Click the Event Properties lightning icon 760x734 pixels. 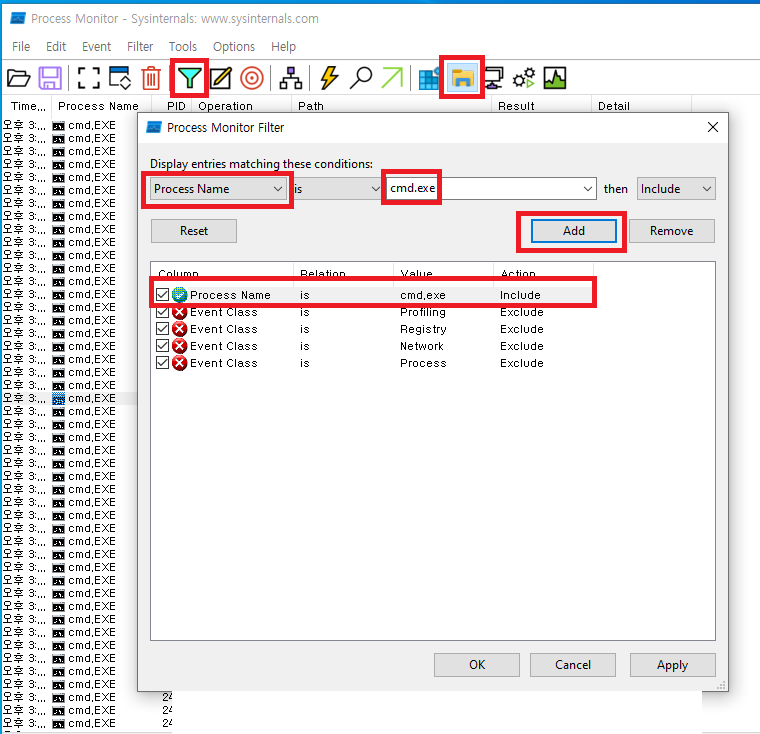coord(329,78)
